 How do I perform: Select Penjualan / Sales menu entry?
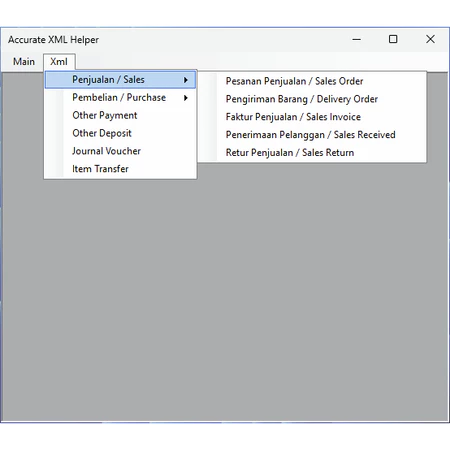pos(120,80)
